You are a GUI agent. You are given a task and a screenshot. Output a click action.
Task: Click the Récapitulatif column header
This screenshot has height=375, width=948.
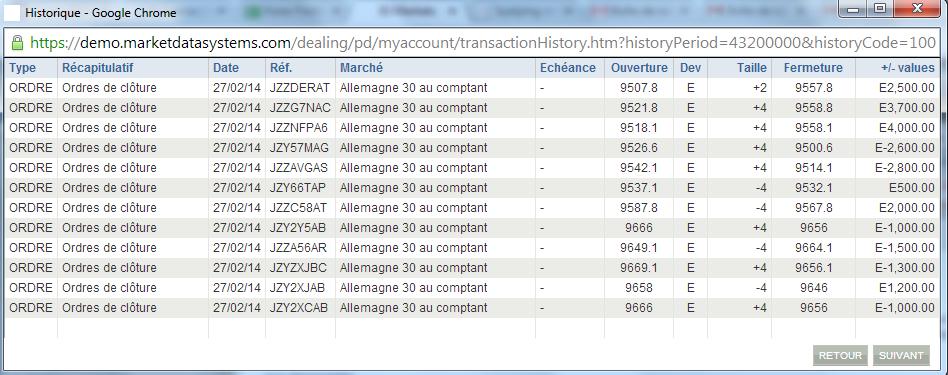pos(98,68)
